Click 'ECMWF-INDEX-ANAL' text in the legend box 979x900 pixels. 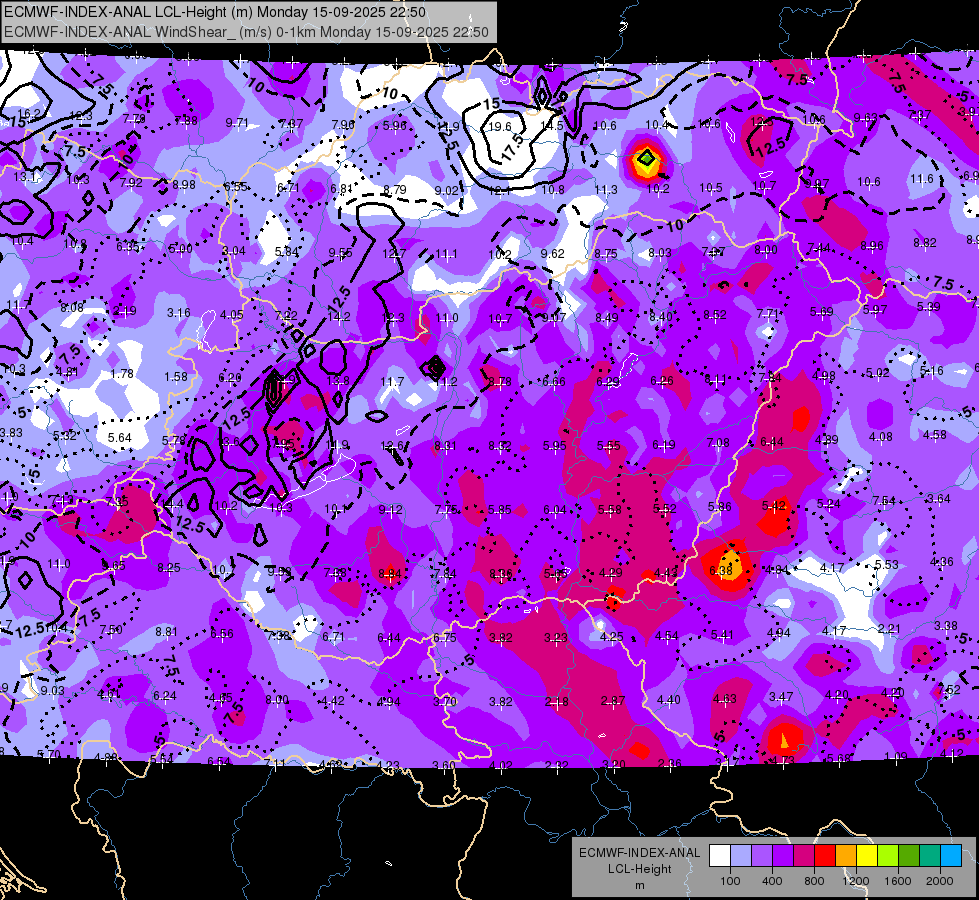click(x=639, y=853)
